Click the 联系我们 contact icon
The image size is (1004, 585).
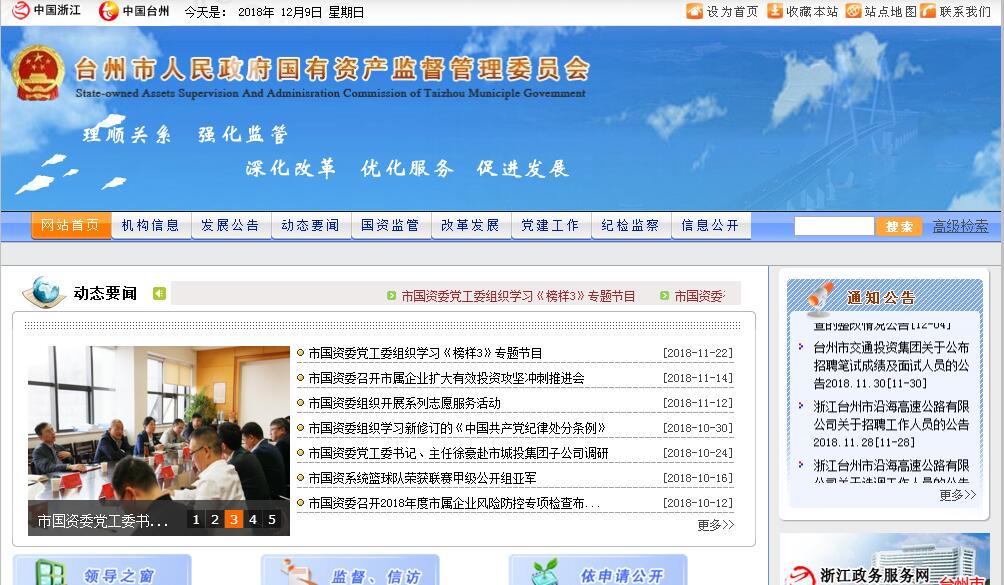pyautogui.click(x=928, y=11)
